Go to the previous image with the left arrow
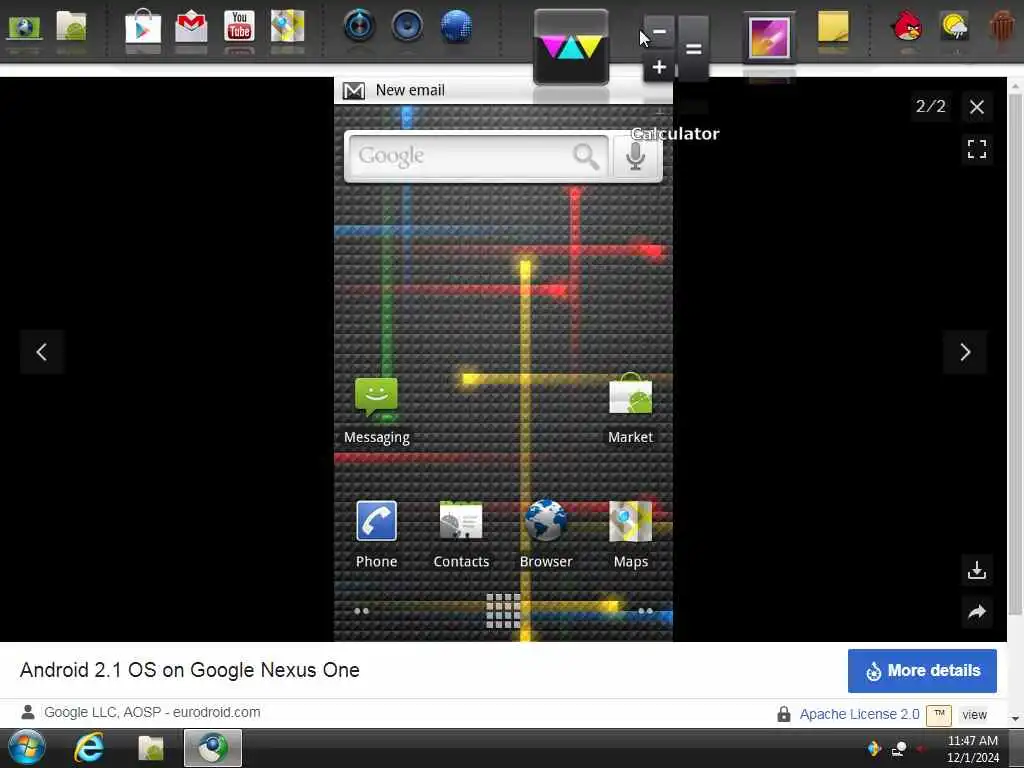The image size is (1024, 768). [42, 352]
